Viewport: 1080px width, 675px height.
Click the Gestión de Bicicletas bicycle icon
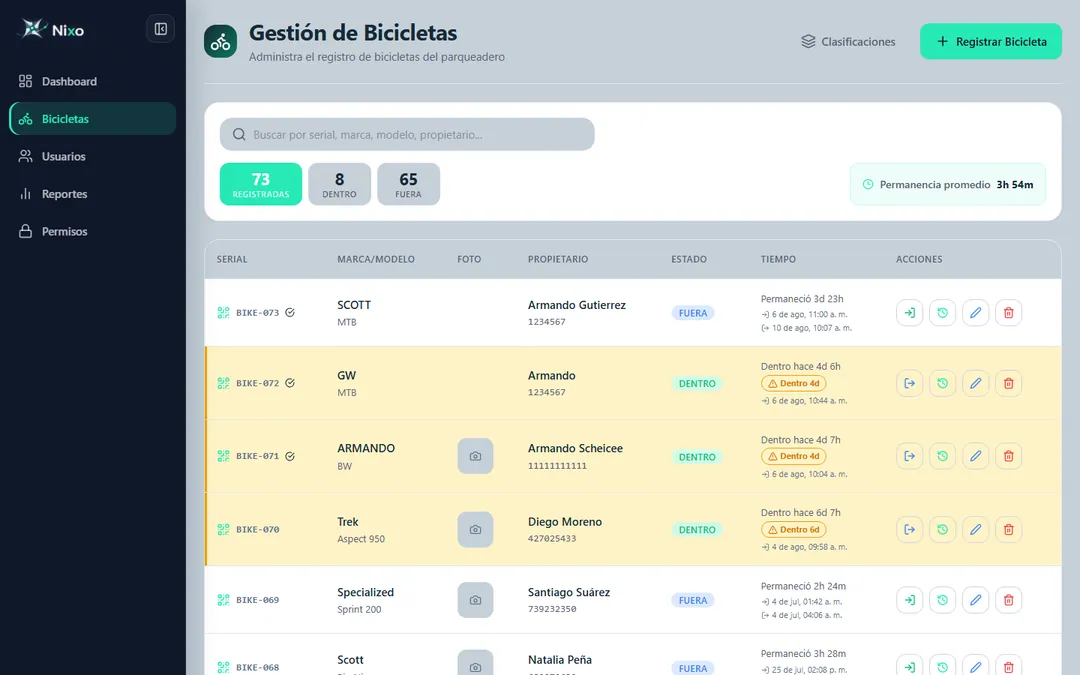click(220, 41)
